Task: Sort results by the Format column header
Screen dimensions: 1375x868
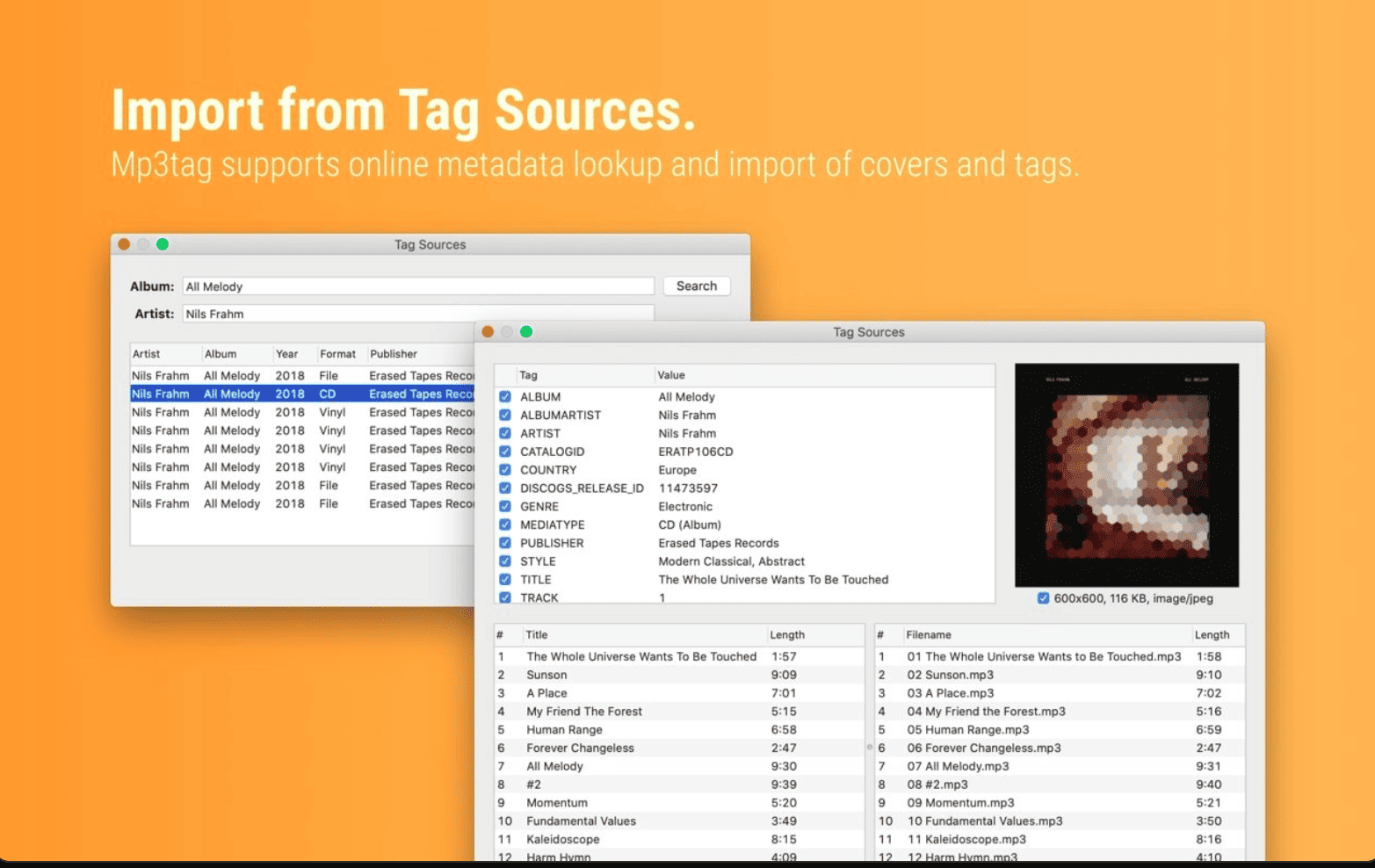Action: (337, 354)
